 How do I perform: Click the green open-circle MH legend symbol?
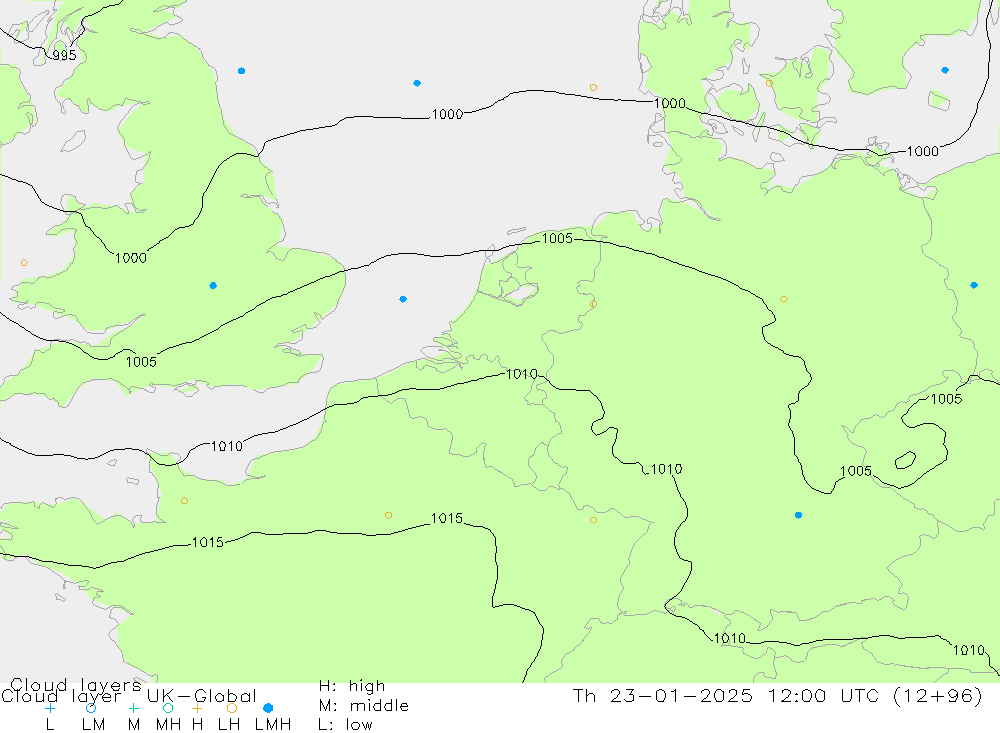point(168,708)
